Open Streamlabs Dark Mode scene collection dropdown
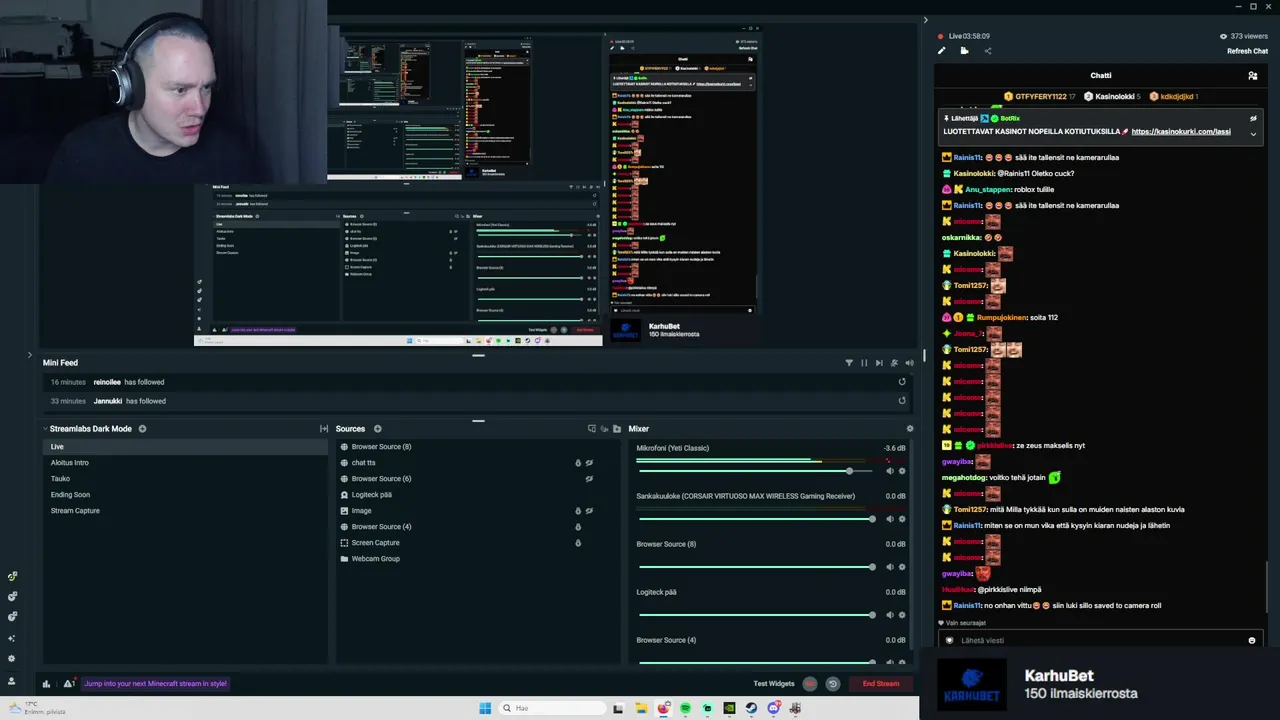Viewport: 1280px width, 720px height. pyautogui.click(x=87, y=429)
